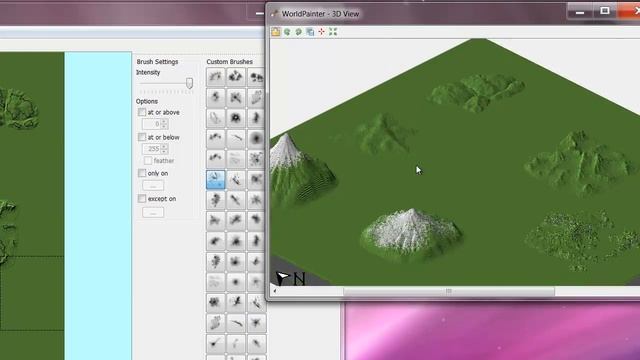Maximize the WorldPainter 3D View window
640x360 pixels.
point(604,11)
